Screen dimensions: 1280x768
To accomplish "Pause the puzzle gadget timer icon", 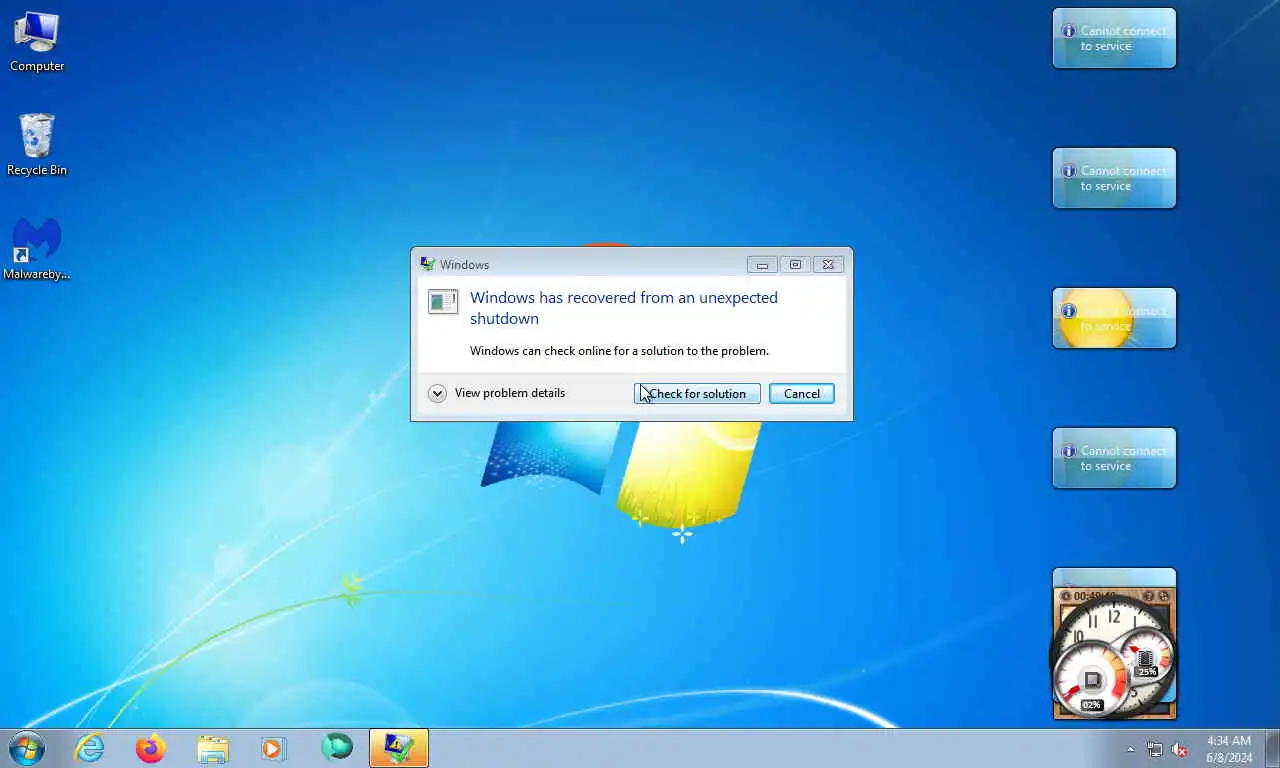I will tap(1066, 596).
